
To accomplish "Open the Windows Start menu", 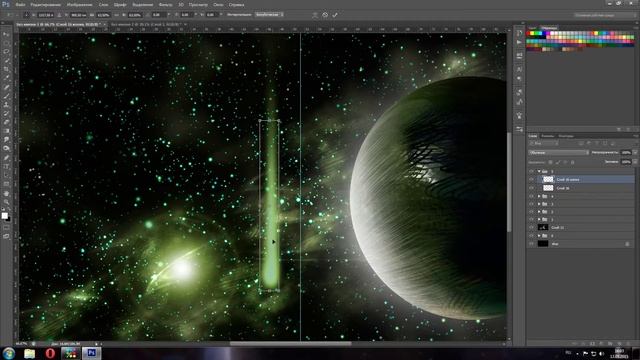I will [x=9, y=353].
